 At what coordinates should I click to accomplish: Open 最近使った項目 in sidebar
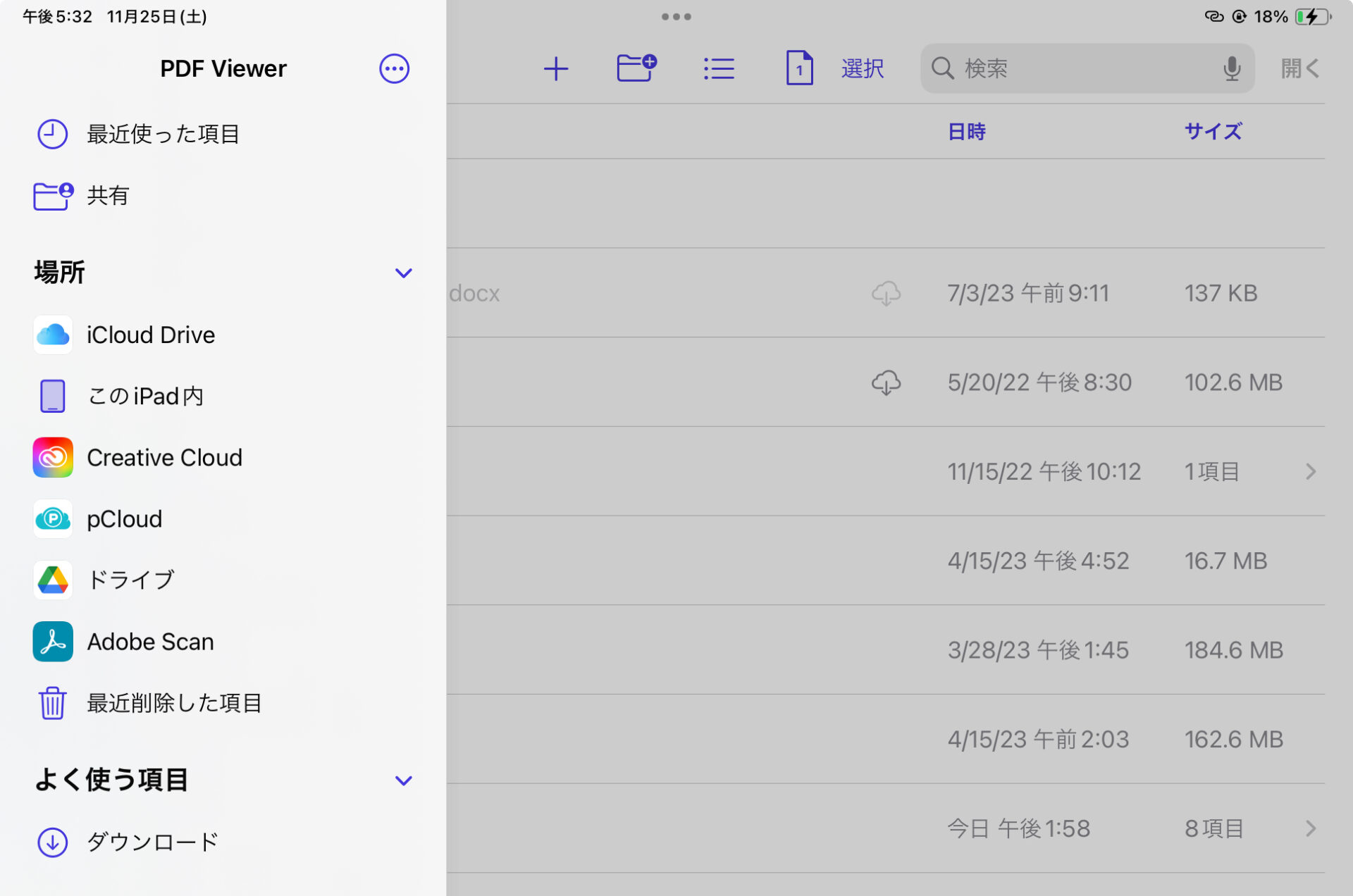(x=163, y=134)
